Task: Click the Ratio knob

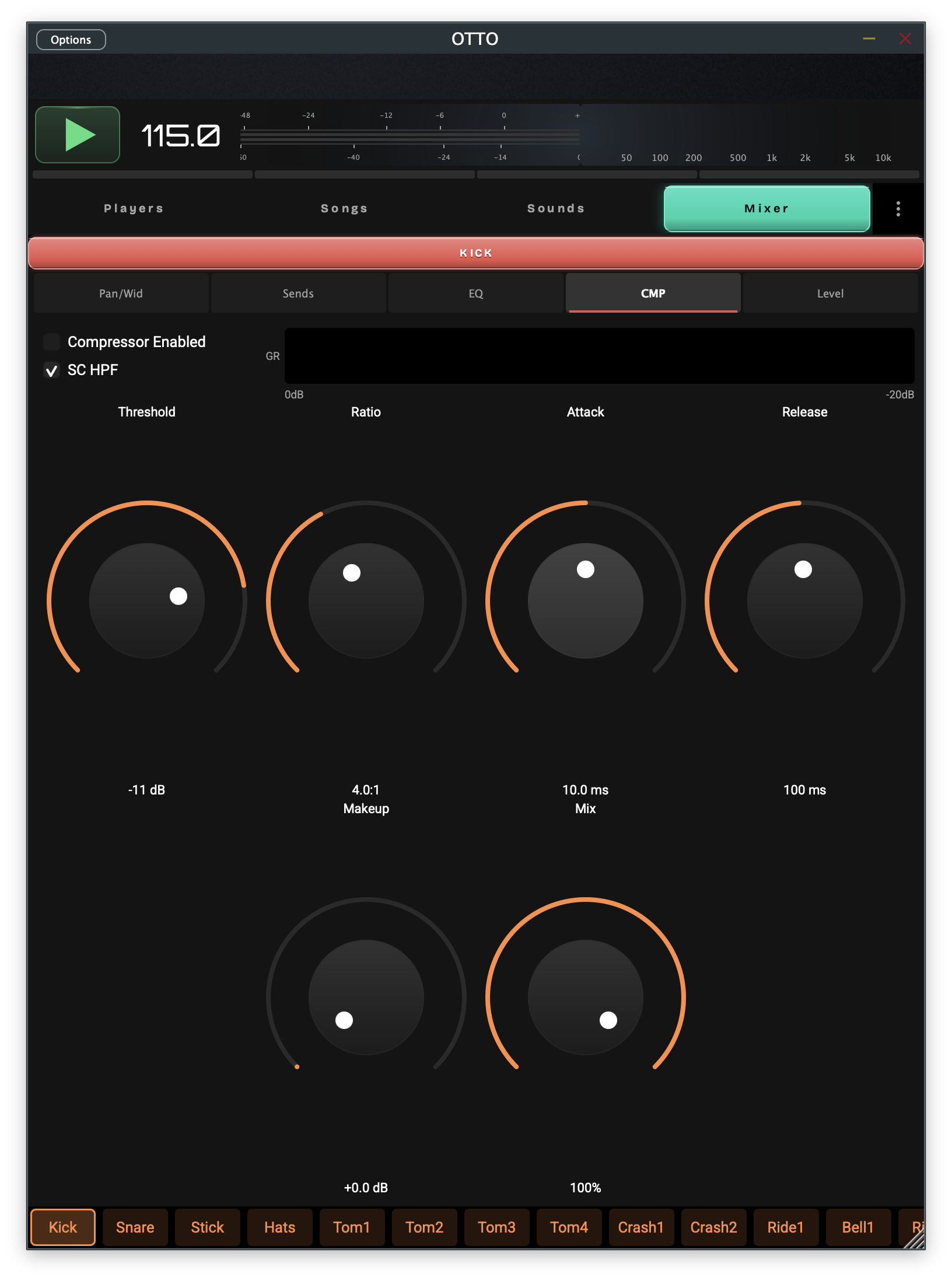Action: (366, 601)
